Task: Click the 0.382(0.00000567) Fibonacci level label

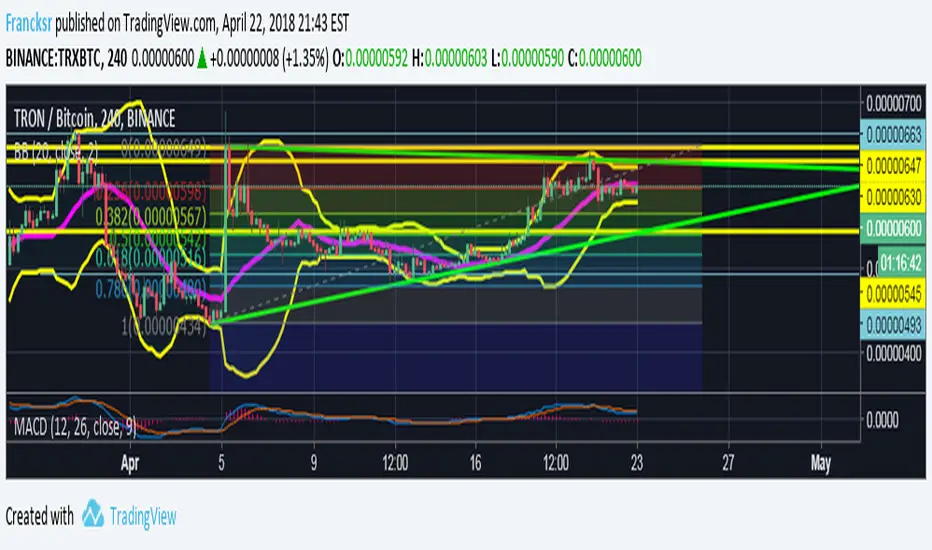Action: (151, 217)
